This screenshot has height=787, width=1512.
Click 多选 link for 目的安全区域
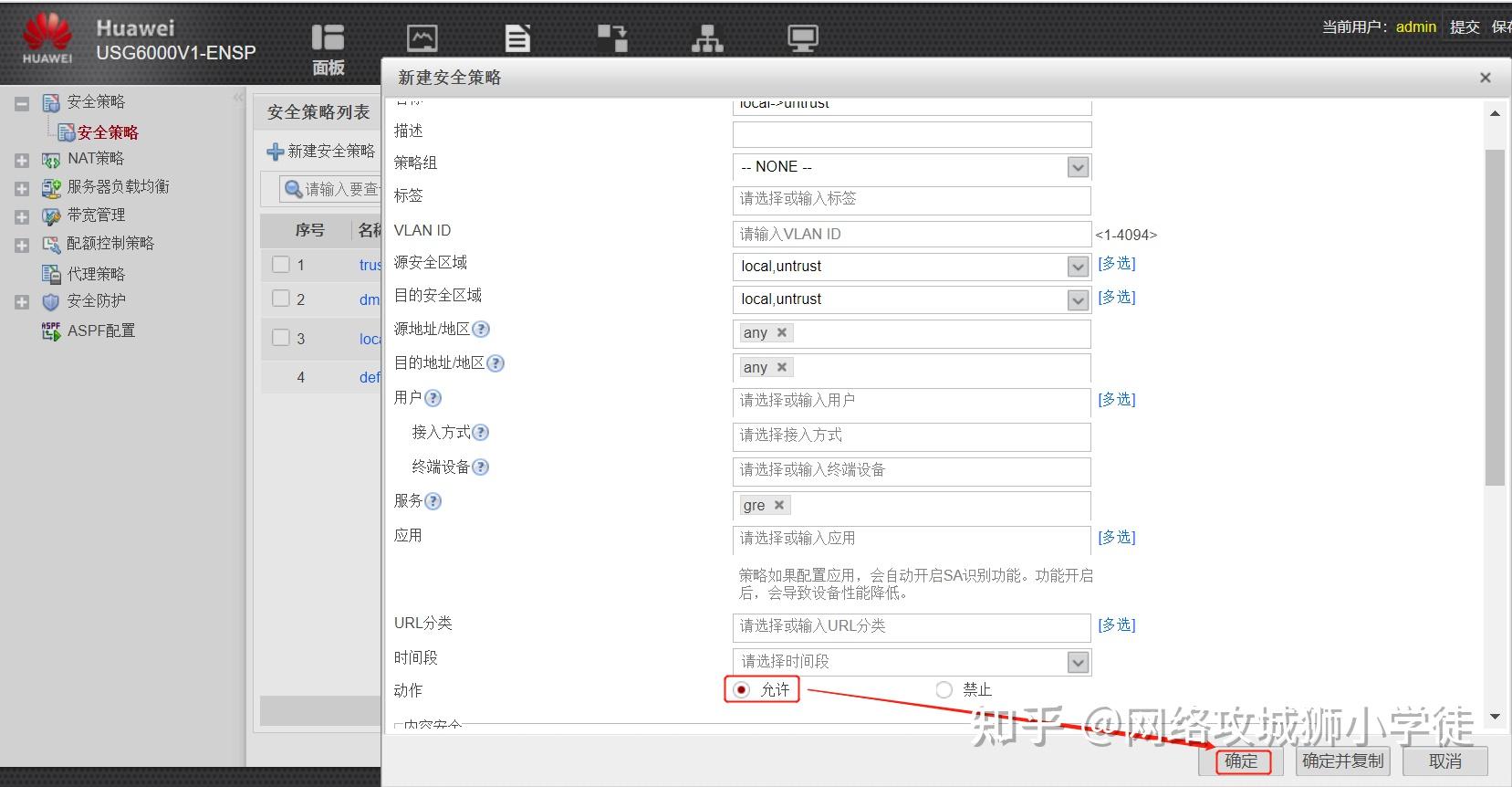coord(1117,298)
